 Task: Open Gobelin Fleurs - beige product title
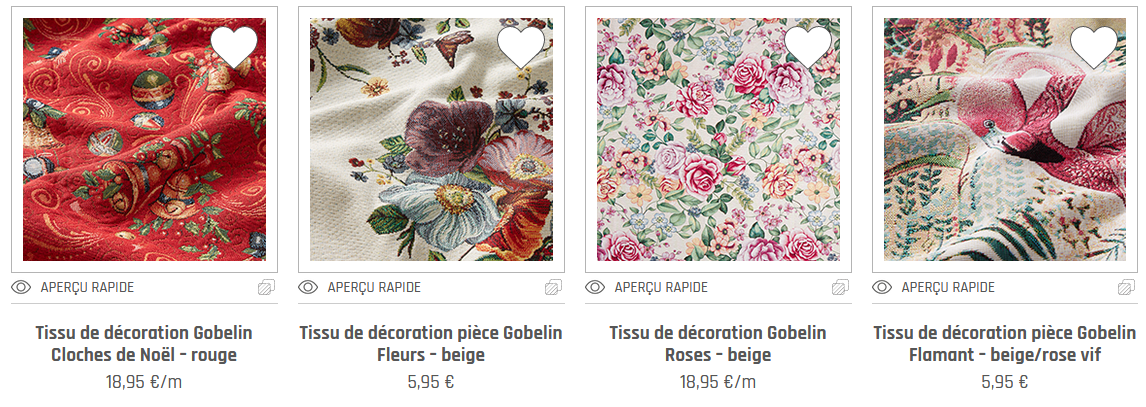coord(431,343)
